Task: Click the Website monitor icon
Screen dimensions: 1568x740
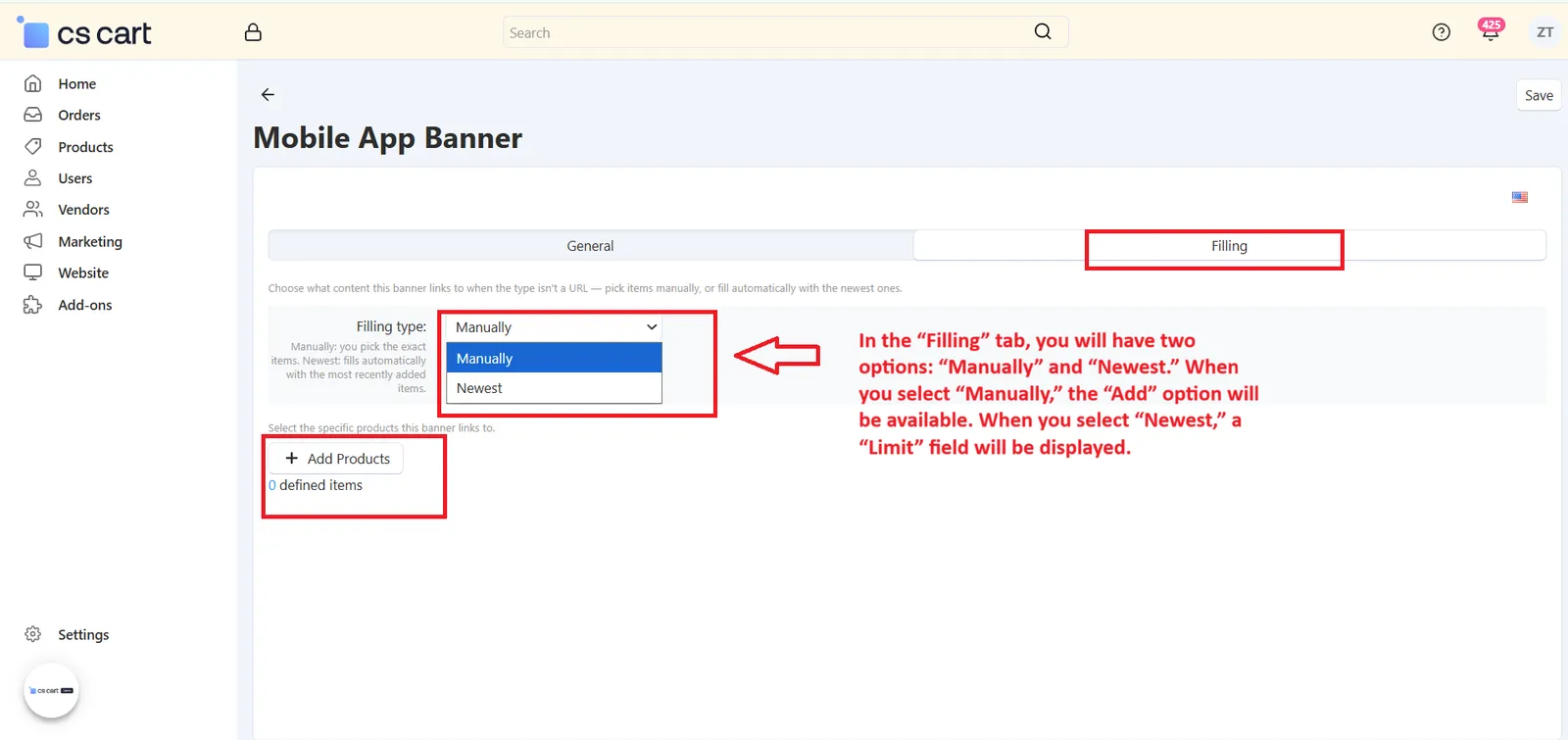Action: (33, 272)
